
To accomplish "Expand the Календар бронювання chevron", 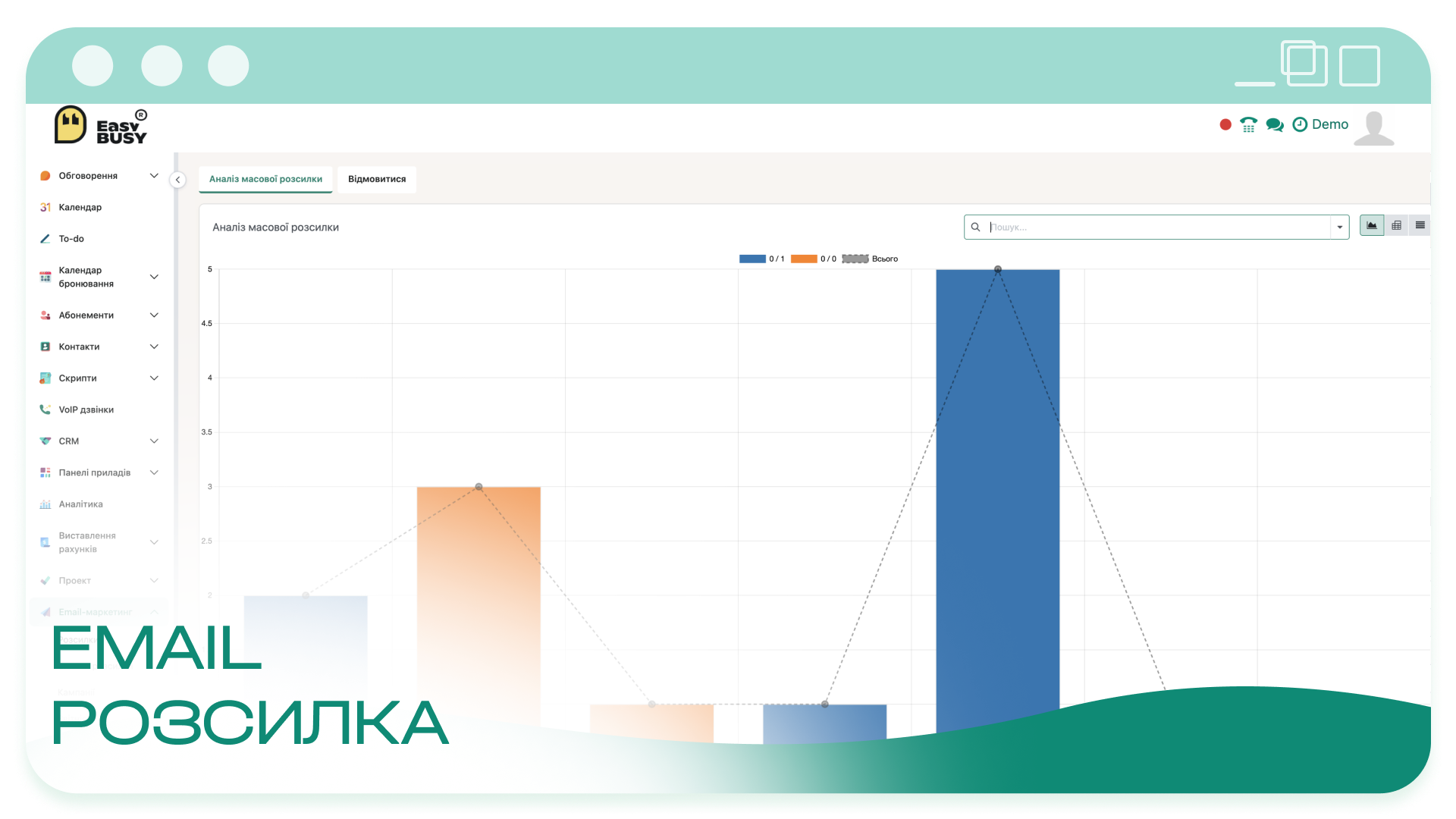I will coord(154,277).
